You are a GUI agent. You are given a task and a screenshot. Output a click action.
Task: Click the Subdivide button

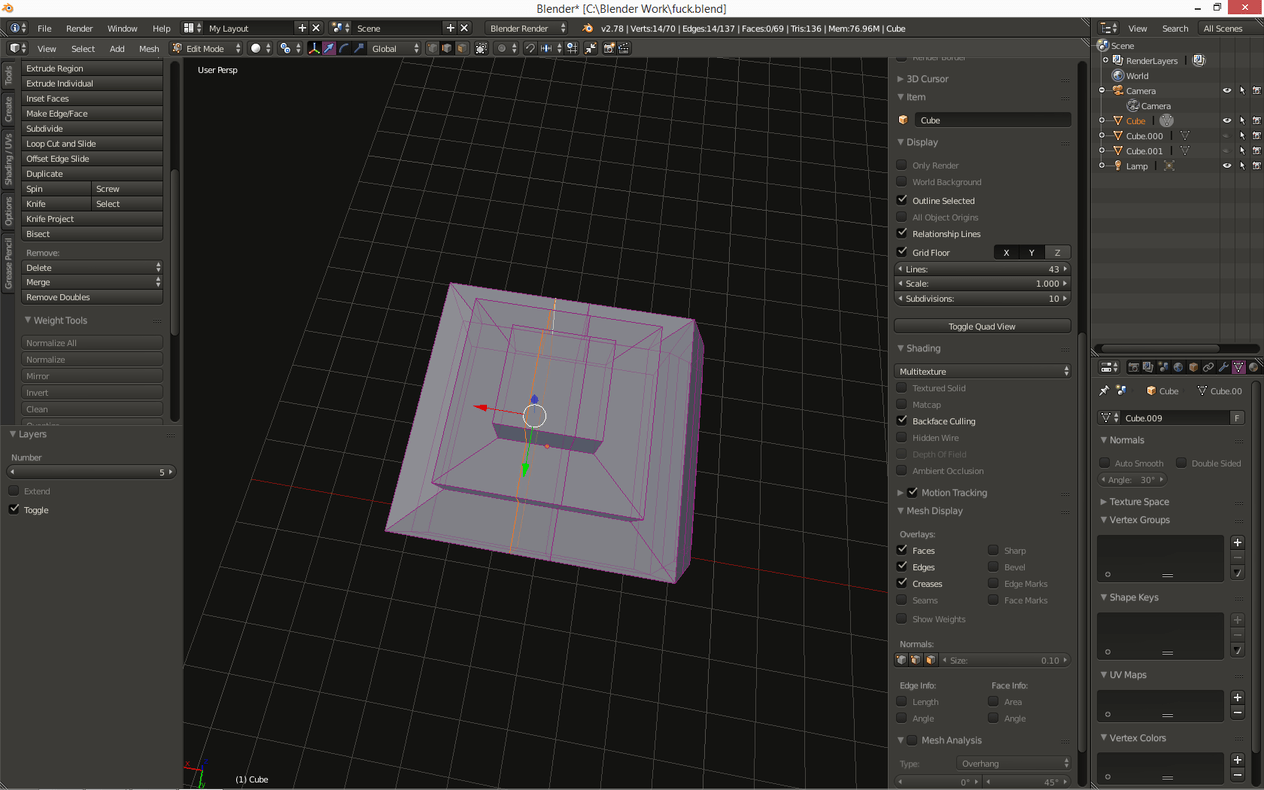click(x=91, y=129)
